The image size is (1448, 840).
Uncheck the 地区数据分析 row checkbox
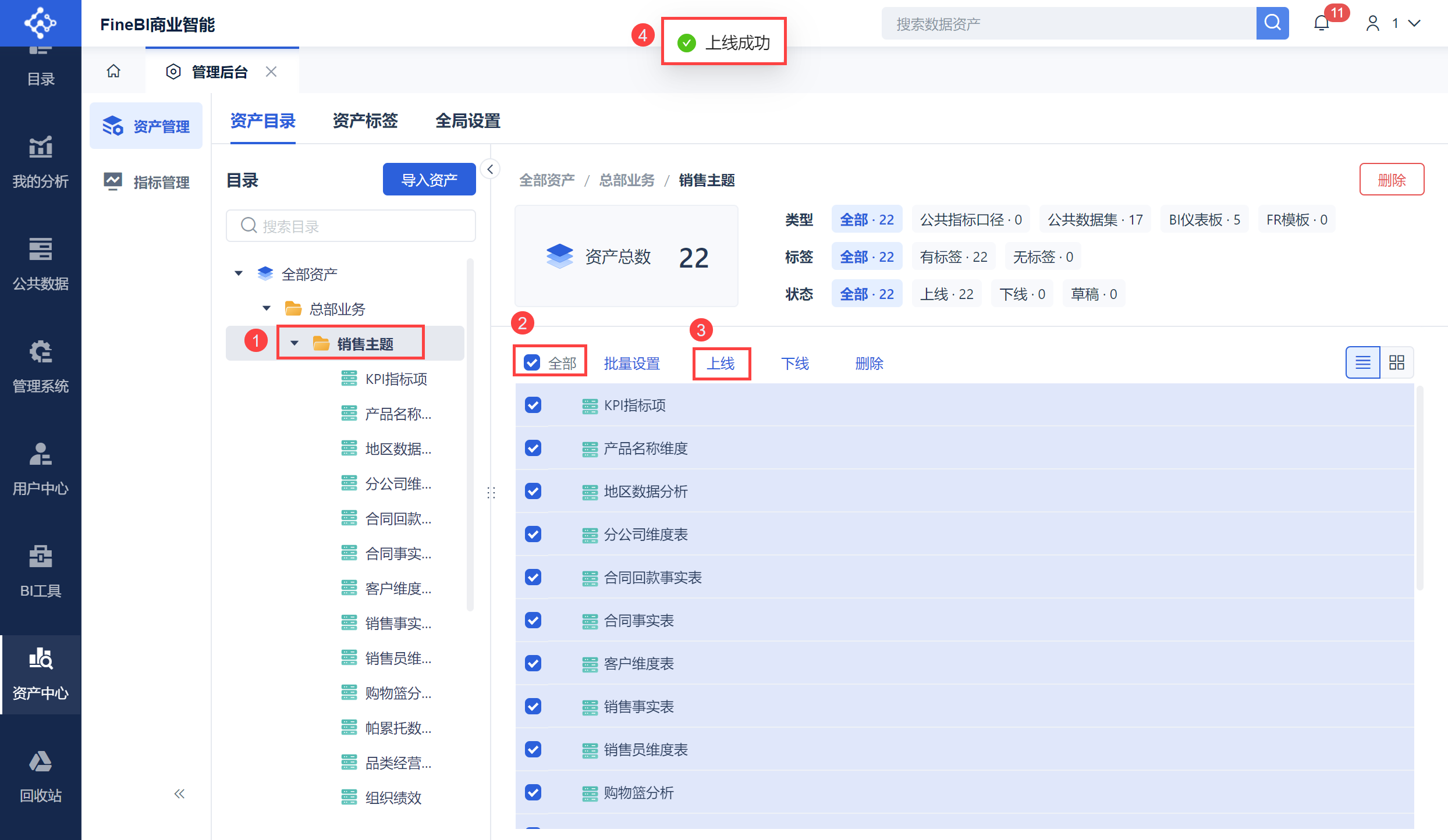533,491
